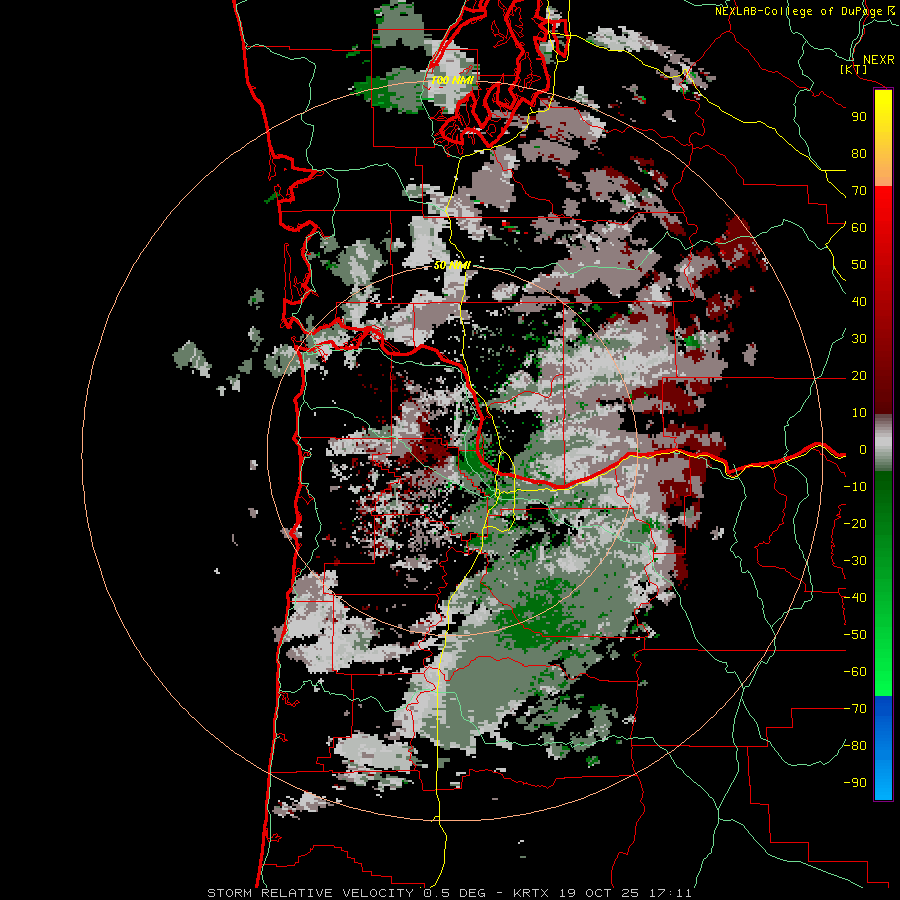Viewport: 900px width, 900px height.
Task: Click the NEXR label above the scale
Action: tap(878, 60)
